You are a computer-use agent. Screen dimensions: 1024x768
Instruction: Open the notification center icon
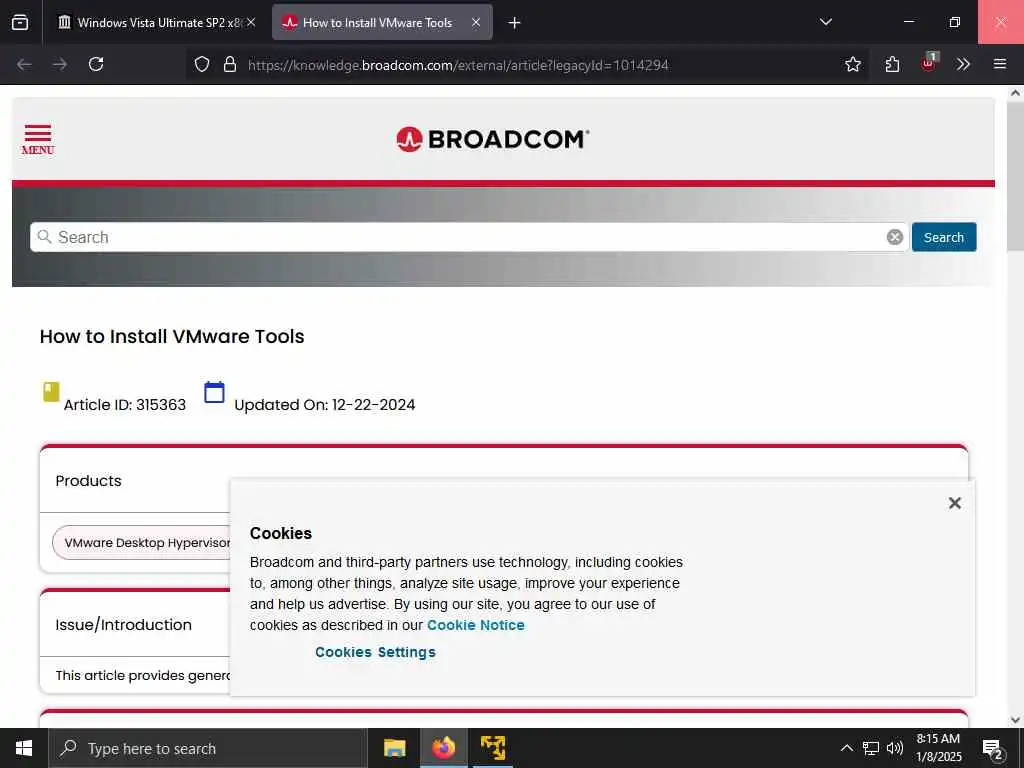(993, 748)
